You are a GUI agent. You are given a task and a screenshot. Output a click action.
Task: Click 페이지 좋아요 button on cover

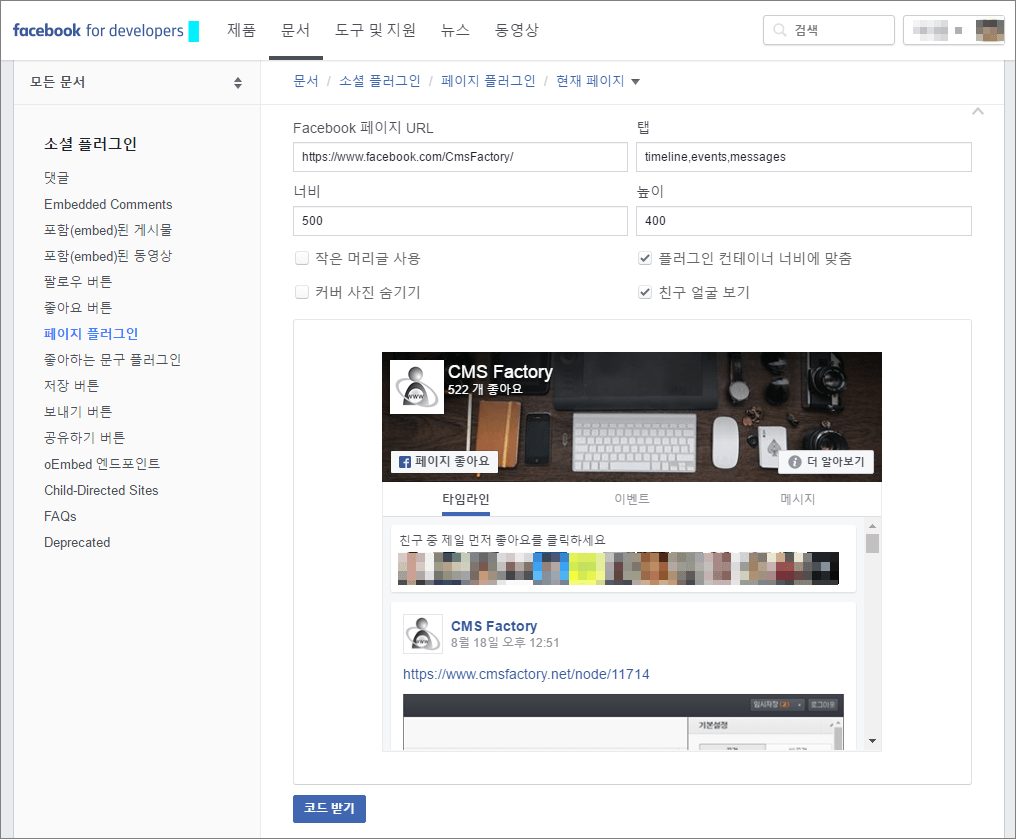pyautogui.click(x=444, y=461)
